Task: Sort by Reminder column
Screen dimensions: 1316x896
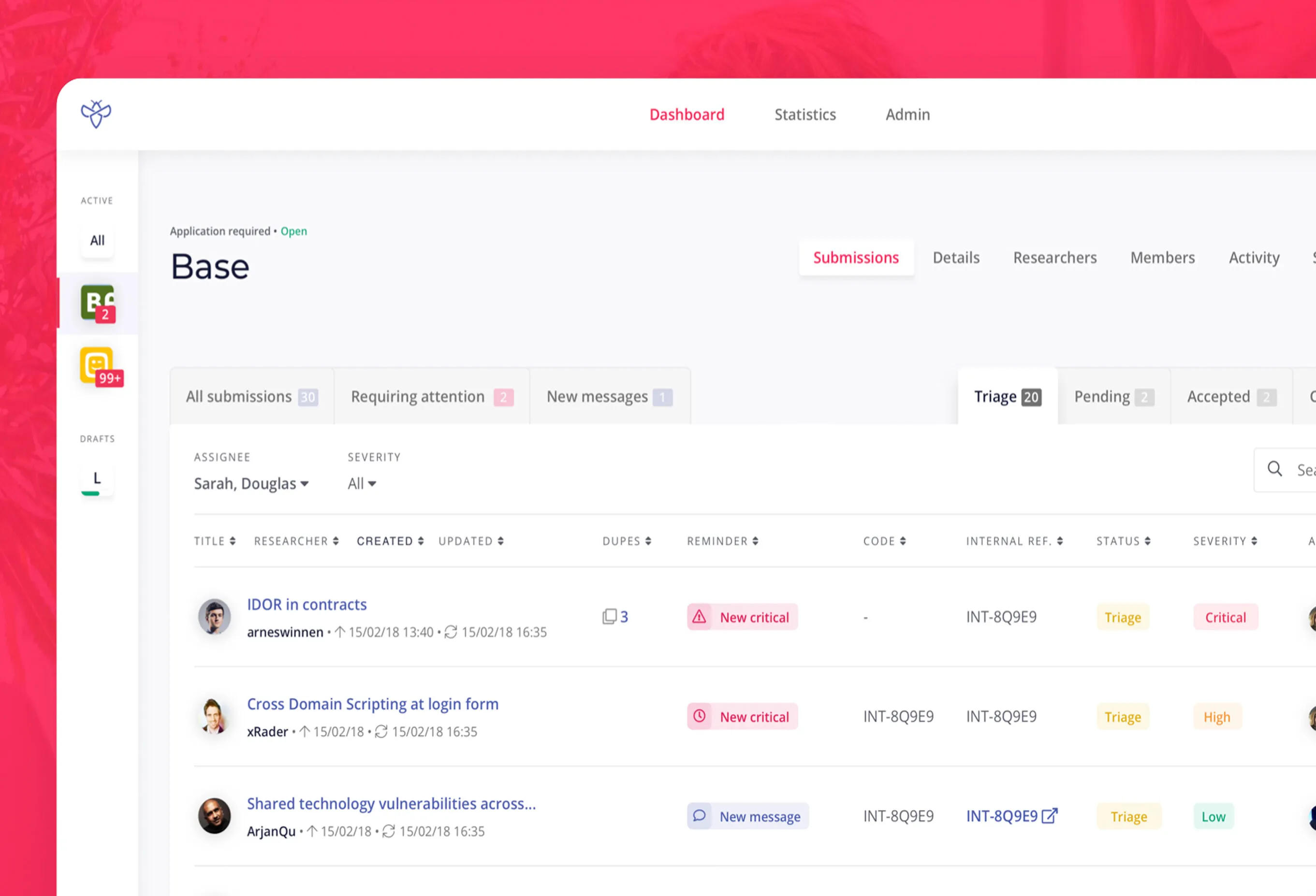Action: pyautogui.click(x=723, y=541)
